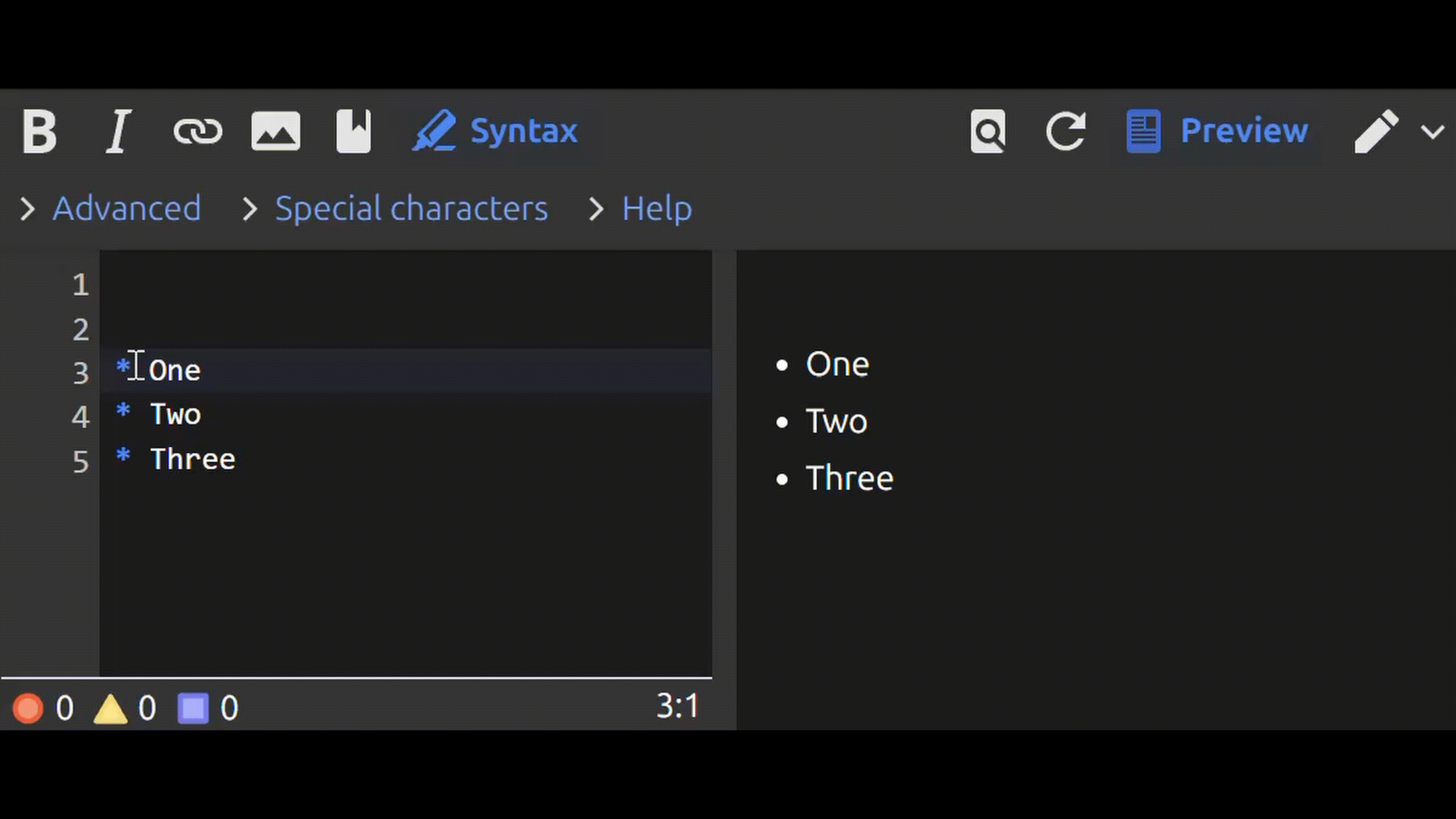Open the dropdown arrow next to pencil
Screen dimensions: 1456x819
point(1432,132)
